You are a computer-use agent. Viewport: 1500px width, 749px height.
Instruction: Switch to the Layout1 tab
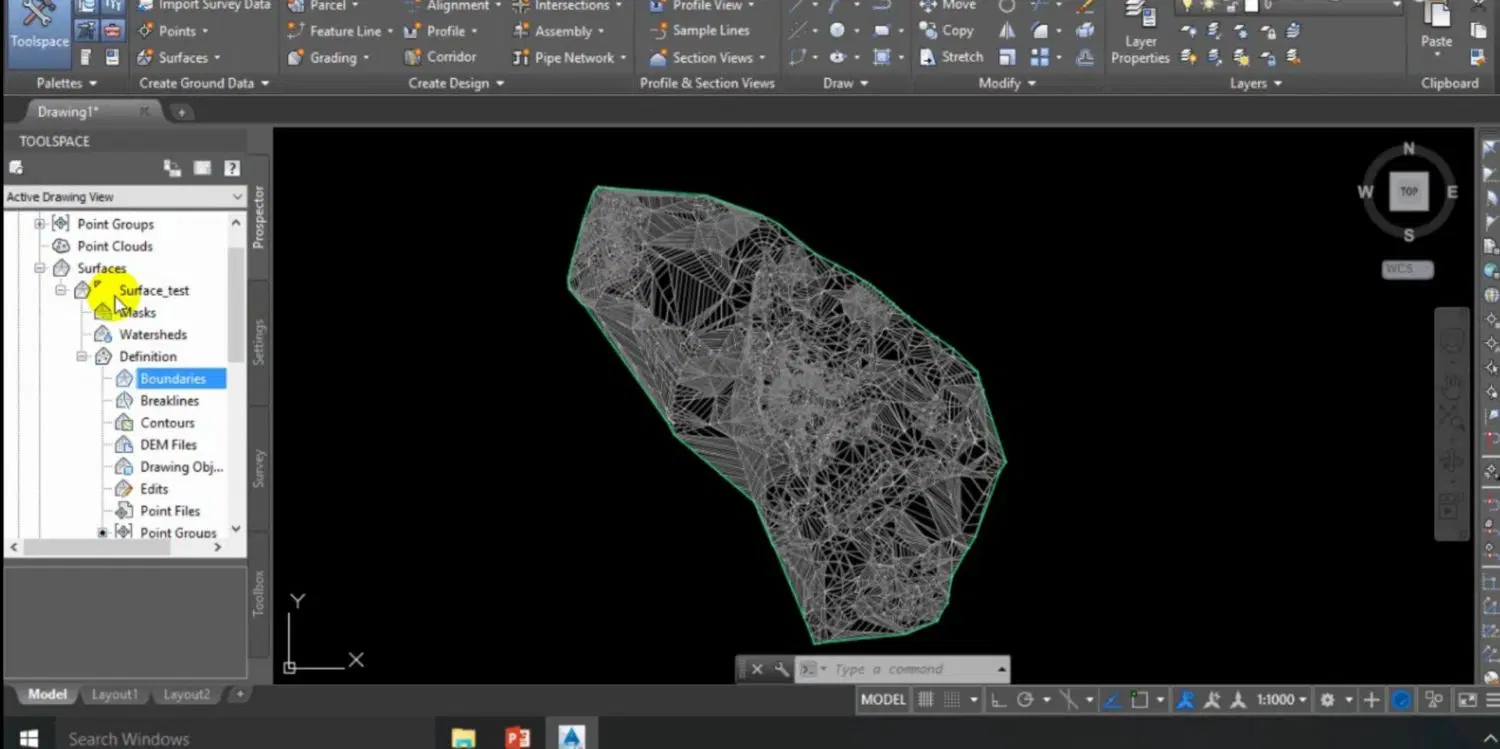(x=115, y=694)
